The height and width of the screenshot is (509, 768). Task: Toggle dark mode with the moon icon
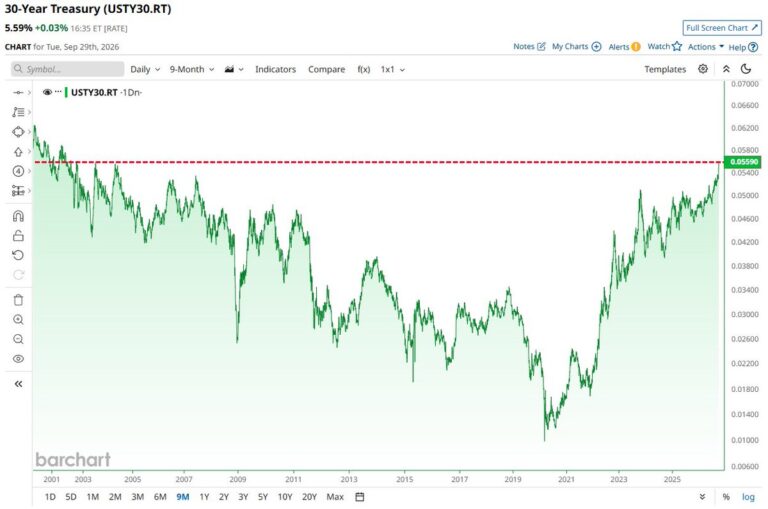pyautogui.click(x=746, y=69)
